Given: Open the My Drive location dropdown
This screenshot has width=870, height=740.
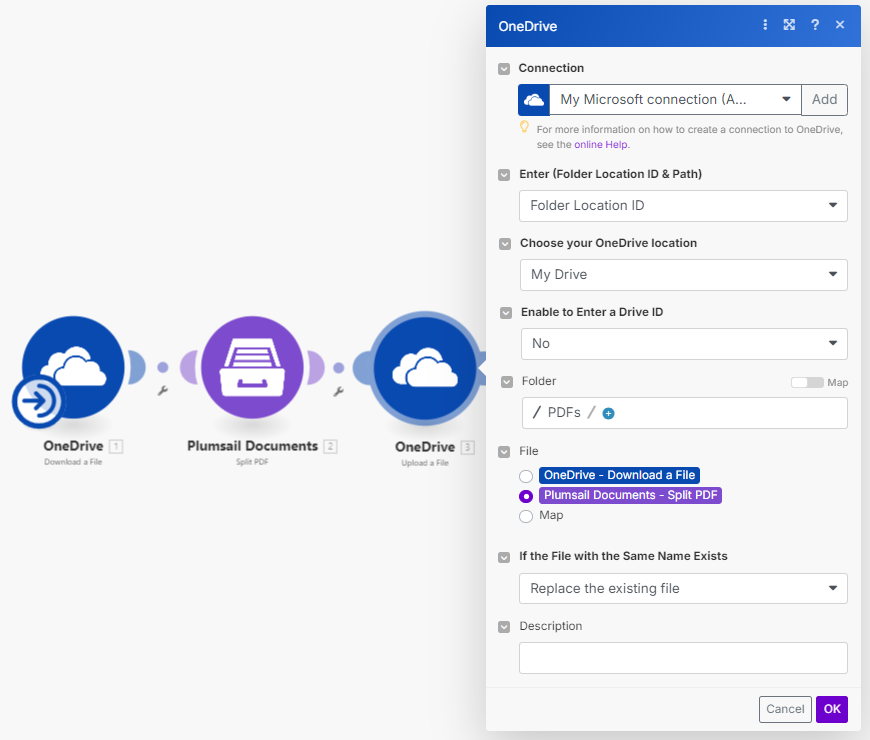Looking at the screenshot, I should 684,275.
